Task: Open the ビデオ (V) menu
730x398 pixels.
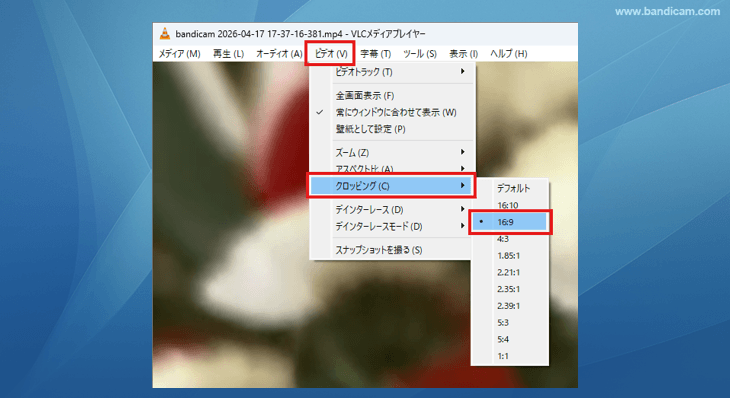Action: [331, 54]
